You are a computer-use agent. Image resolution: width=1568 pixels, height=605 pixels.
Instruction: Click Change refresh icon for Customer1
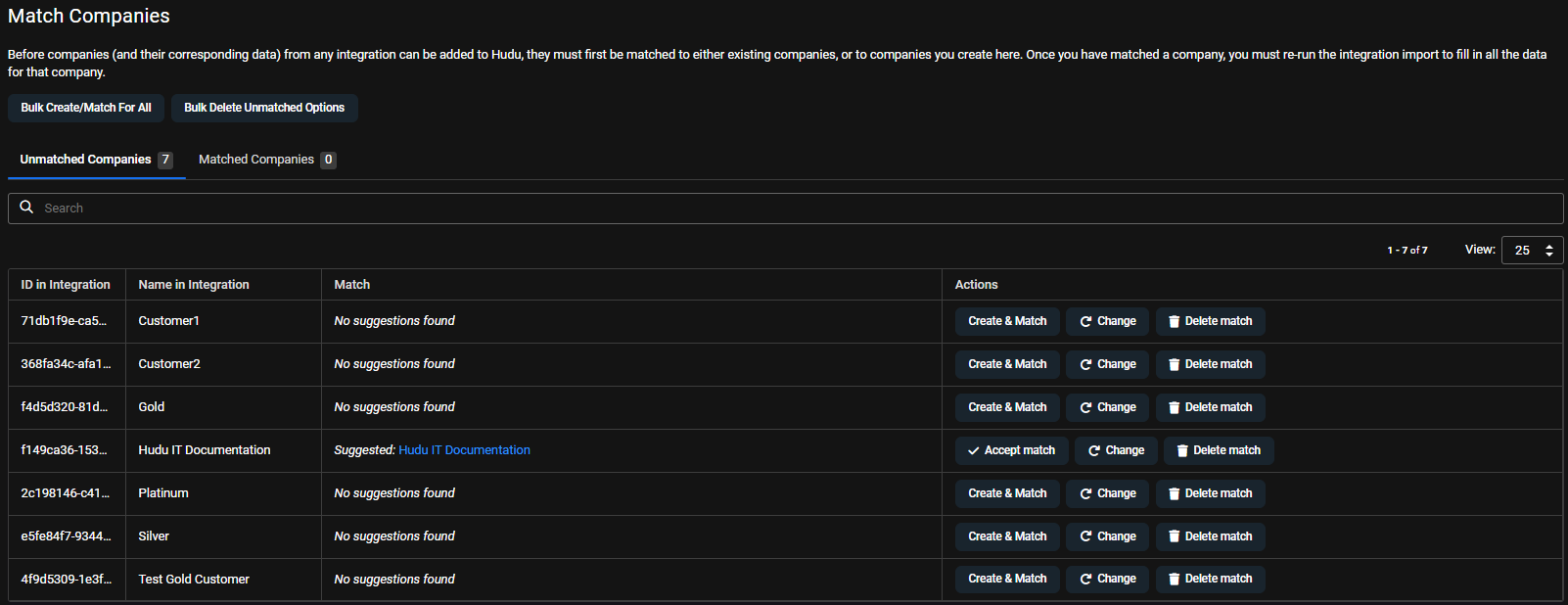tap(1085, 321)
